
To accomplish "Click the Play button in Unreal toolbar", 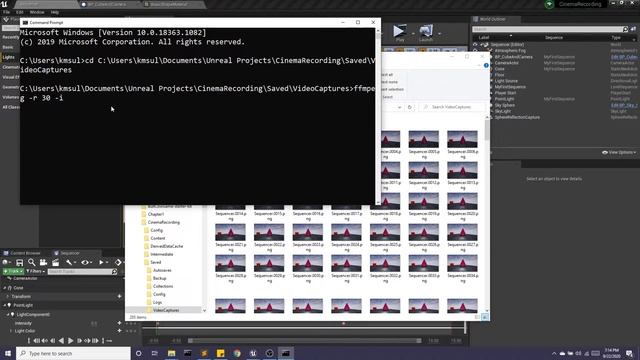I will (x=400, y=33).
